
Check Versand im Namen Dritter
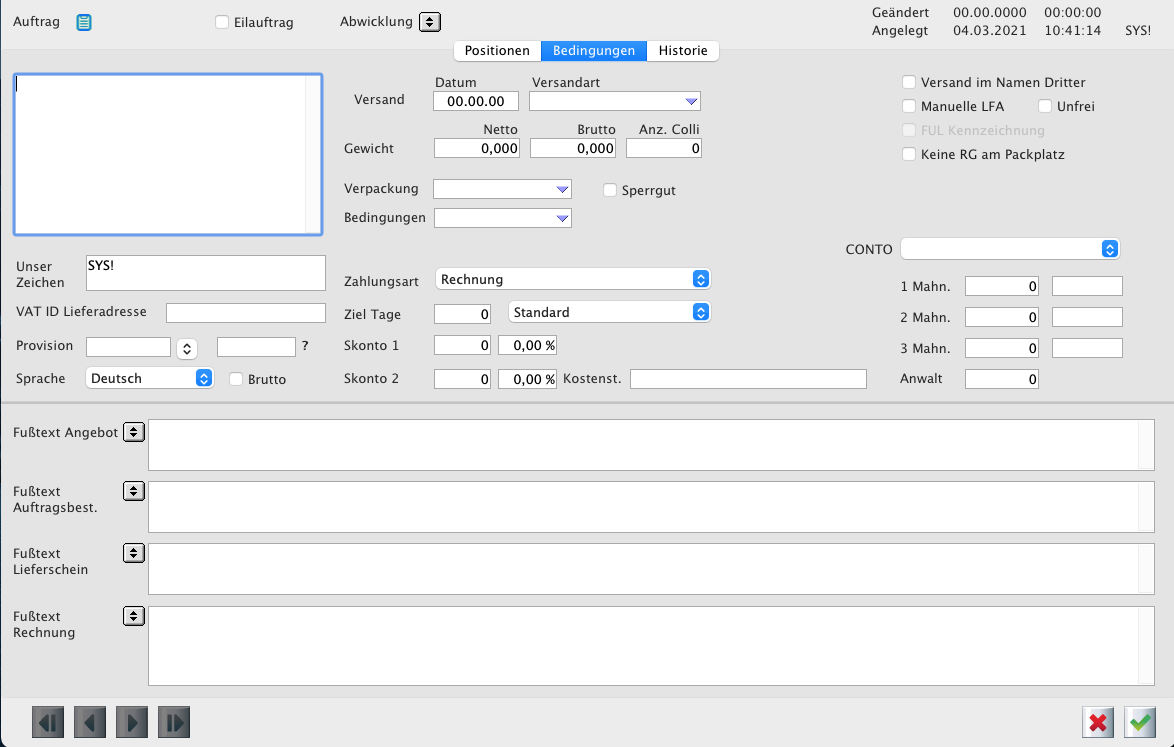pyautogui.click(x=909, y=82)
